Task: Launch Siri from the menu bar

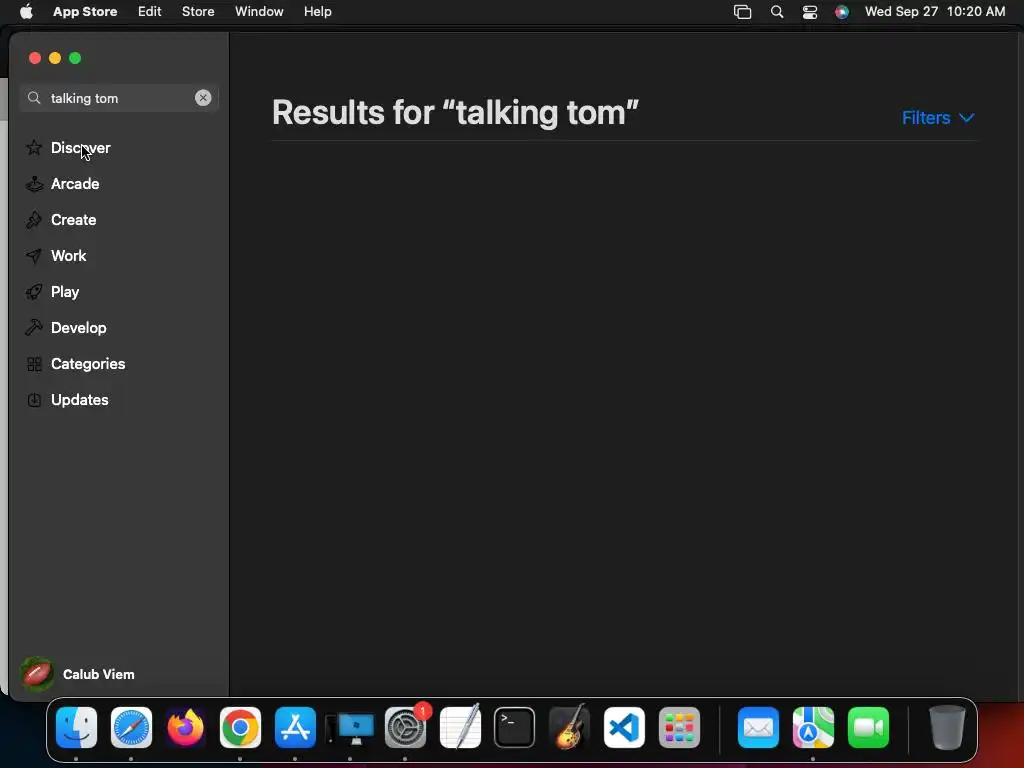Action: (842, 12)
